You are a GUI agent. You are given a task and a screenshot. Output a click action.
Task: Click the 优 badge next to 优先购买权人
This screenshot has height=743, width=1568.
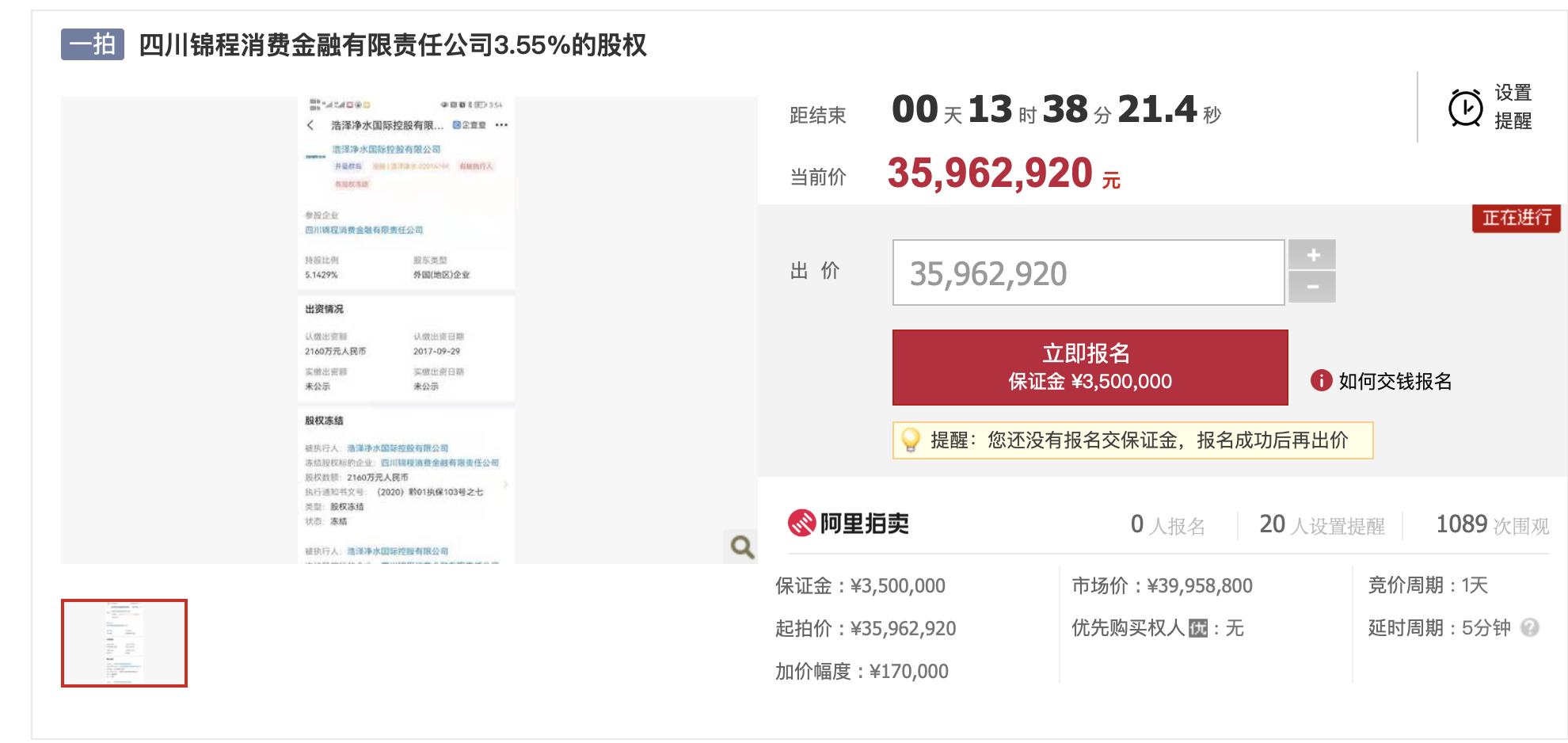pos(1197,629)
